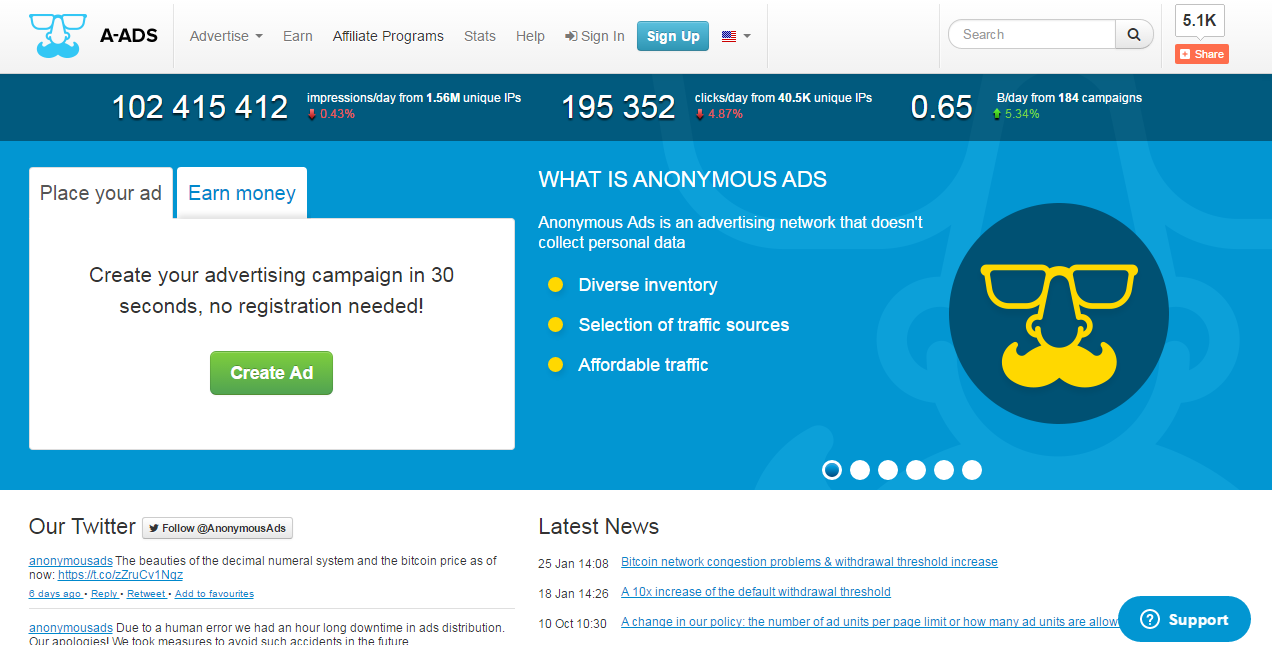Select the third carousel dot
The width and height of the screenshot is (1272, 645).
[888, 470]
